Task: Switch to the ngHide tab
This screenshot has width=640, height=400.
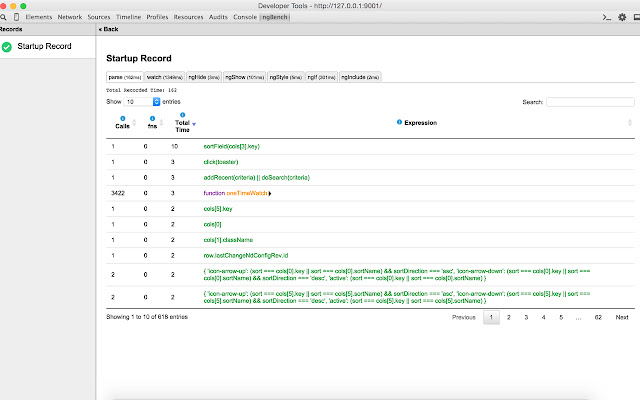Action: [204, 77]
